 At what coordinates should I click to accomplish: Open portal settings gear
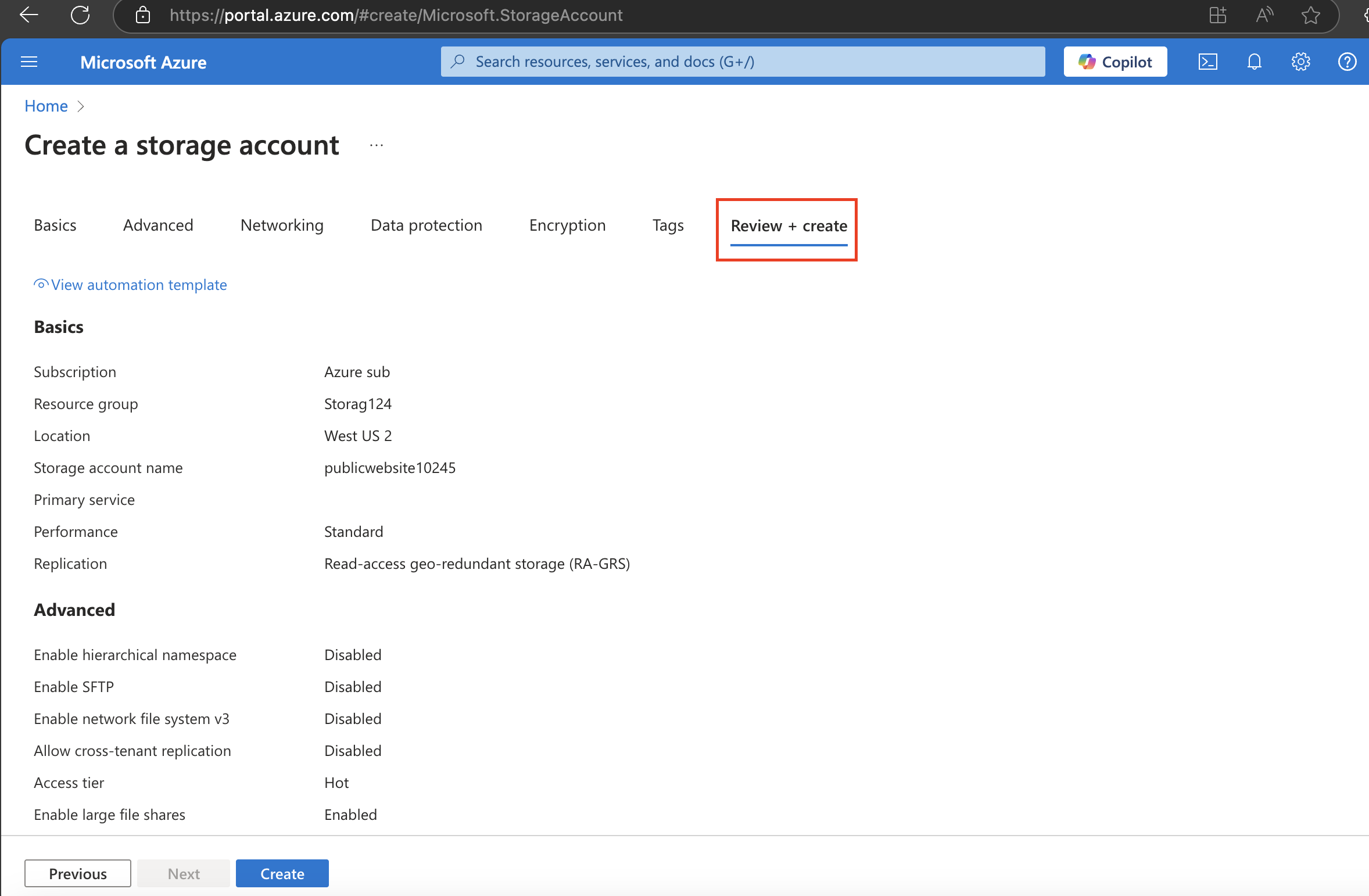1301,62
